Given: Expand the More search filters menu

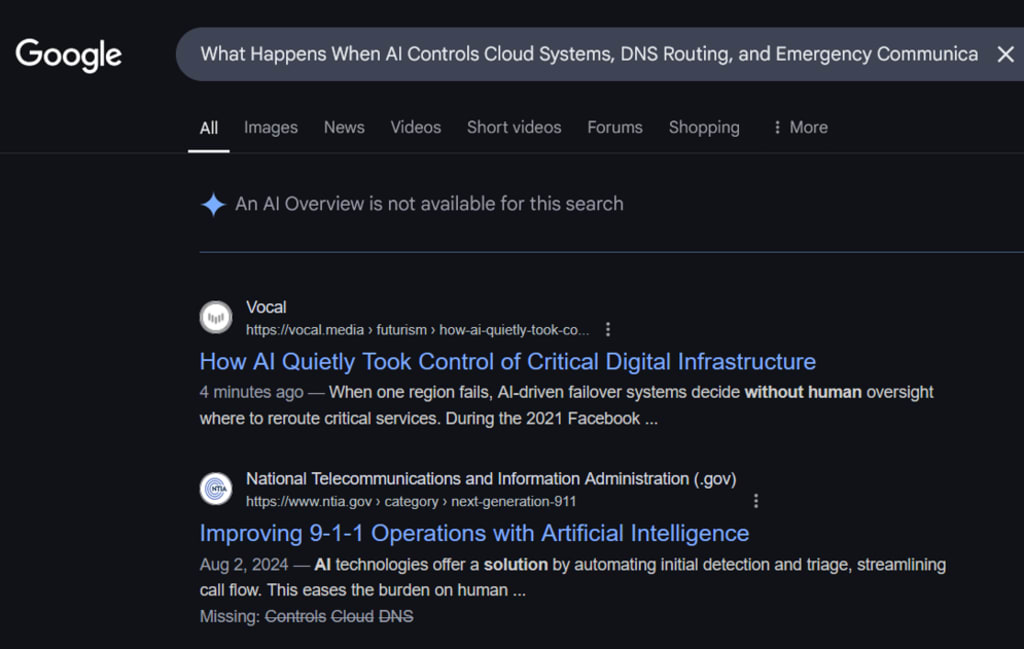Looking at the screenshot, I should pos(800,127).
